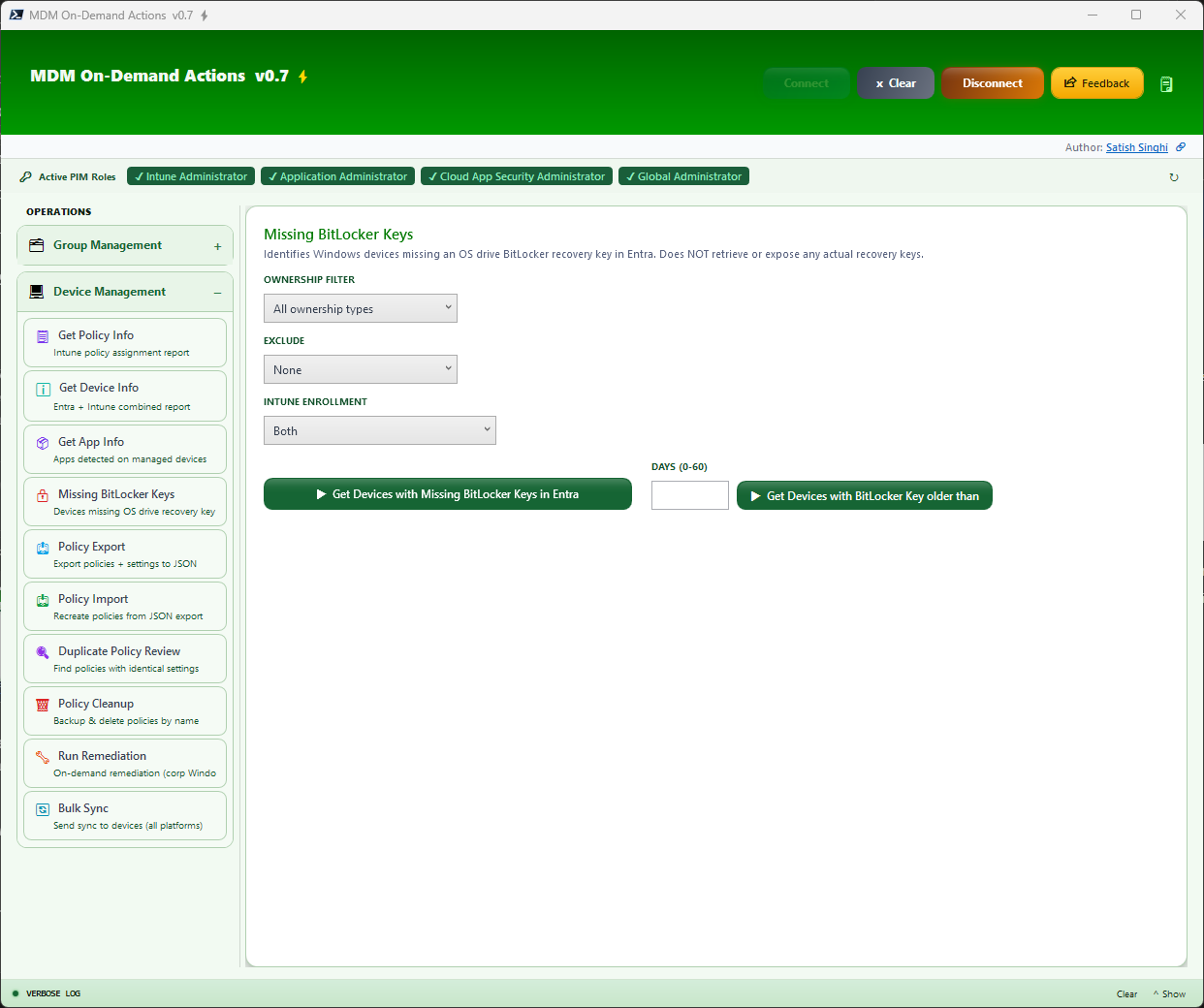
Task: Click the Connect button
Action: click(807, 83)
